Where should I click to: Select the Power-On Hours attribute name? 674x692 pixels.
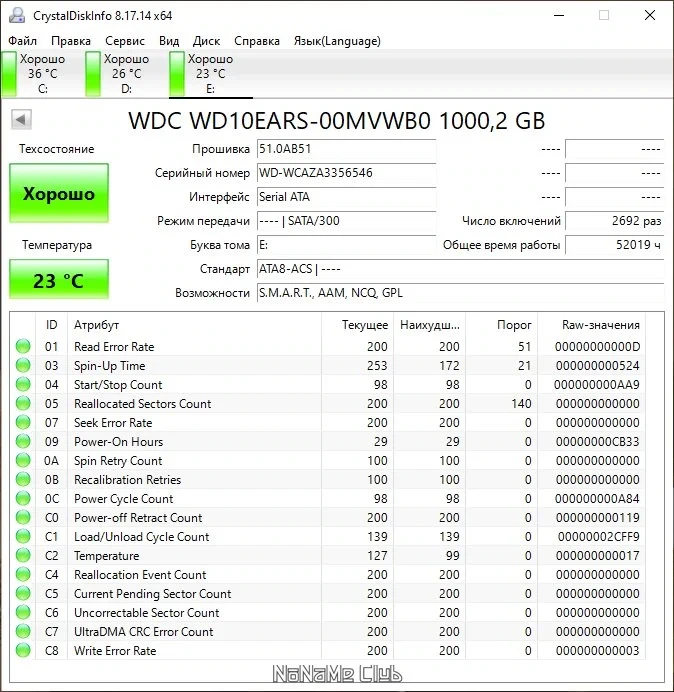pyautogui.click(x=118, y=442)
